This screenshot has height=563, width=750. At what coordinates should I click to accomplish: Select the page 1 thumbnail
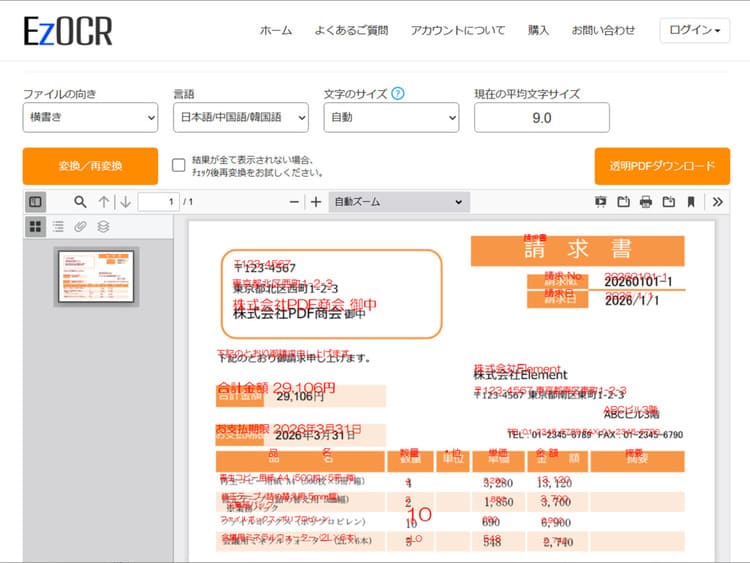96,276
